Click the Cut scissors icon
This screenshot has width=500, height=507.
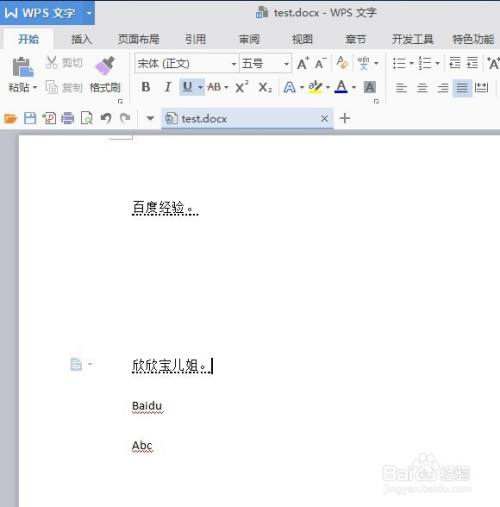tap(52, 62)
